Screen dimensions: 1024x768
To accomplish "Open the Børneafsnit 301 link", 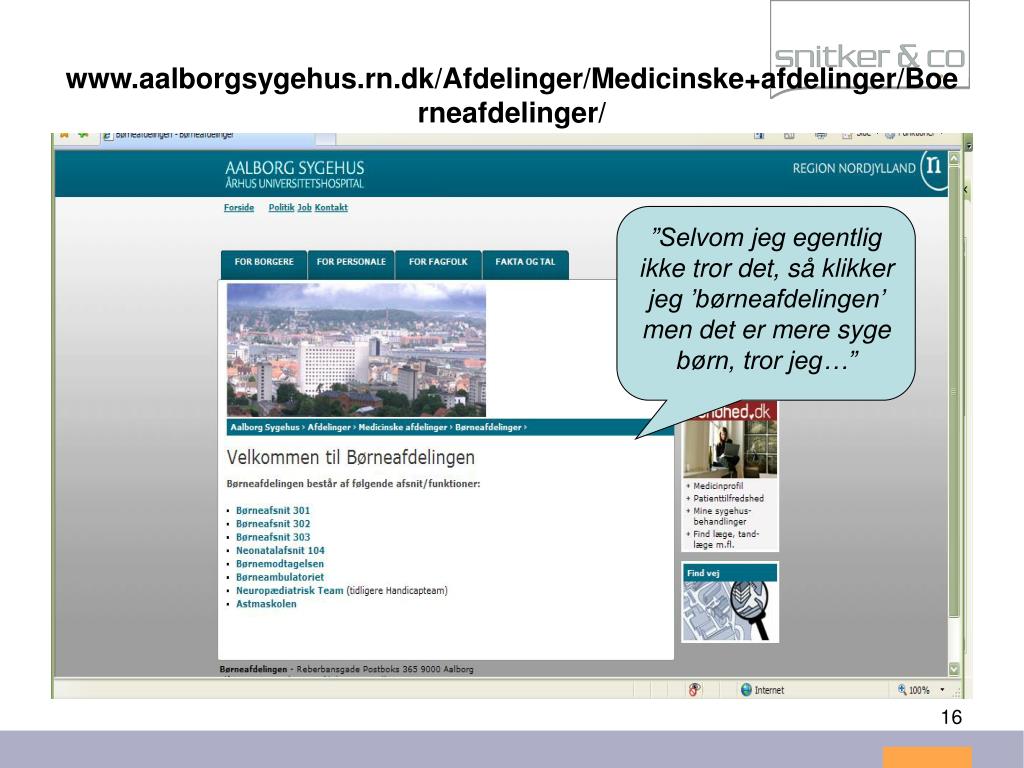I will pos(273,511).
